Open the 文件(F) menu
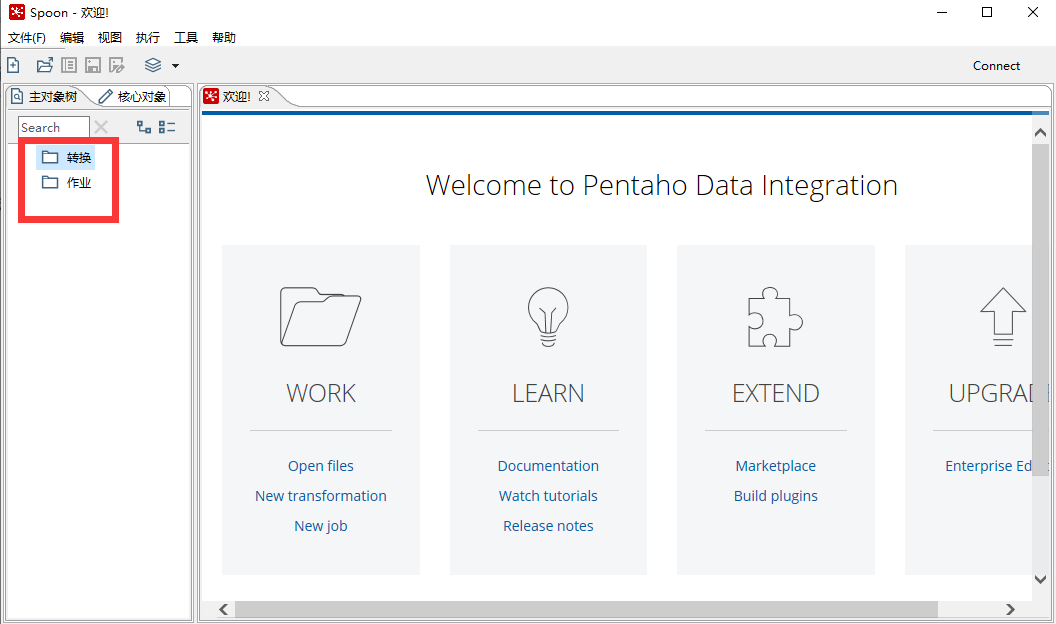The image size is (1056, 624). point(27,38)
